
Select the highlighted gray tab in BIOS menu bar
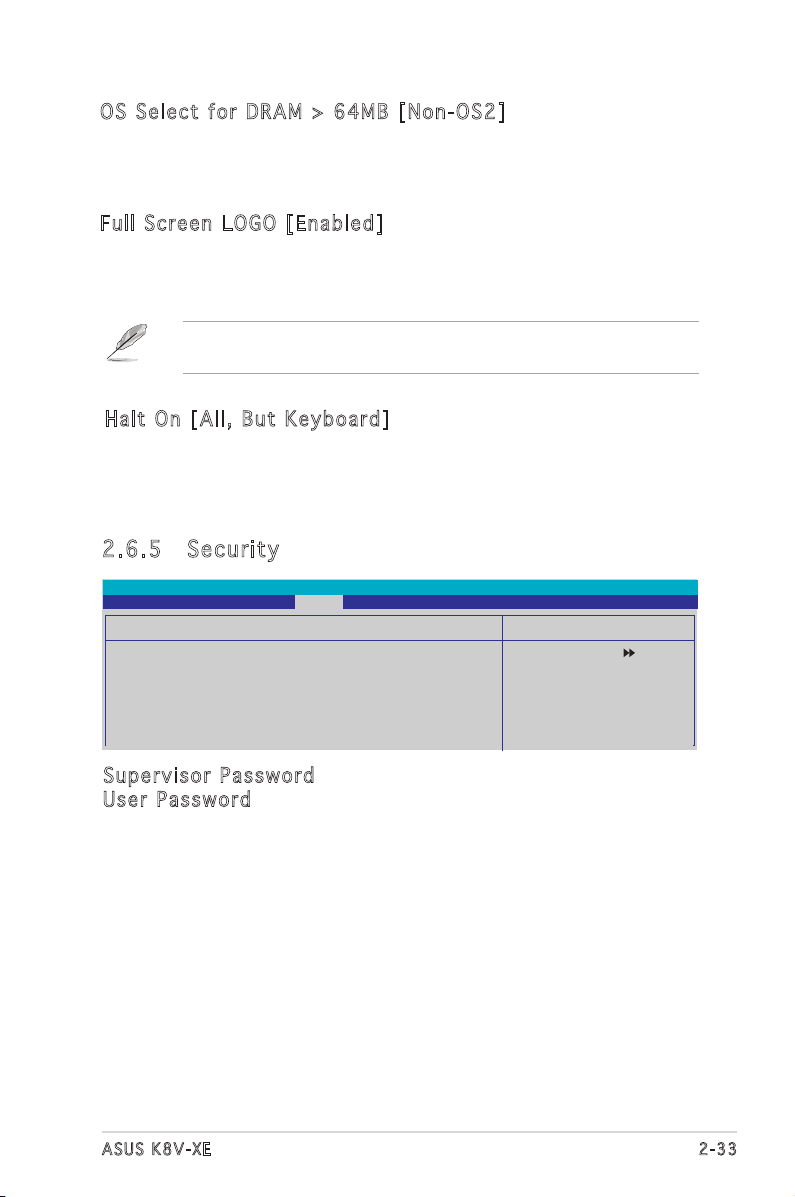(x=318, y=602)
